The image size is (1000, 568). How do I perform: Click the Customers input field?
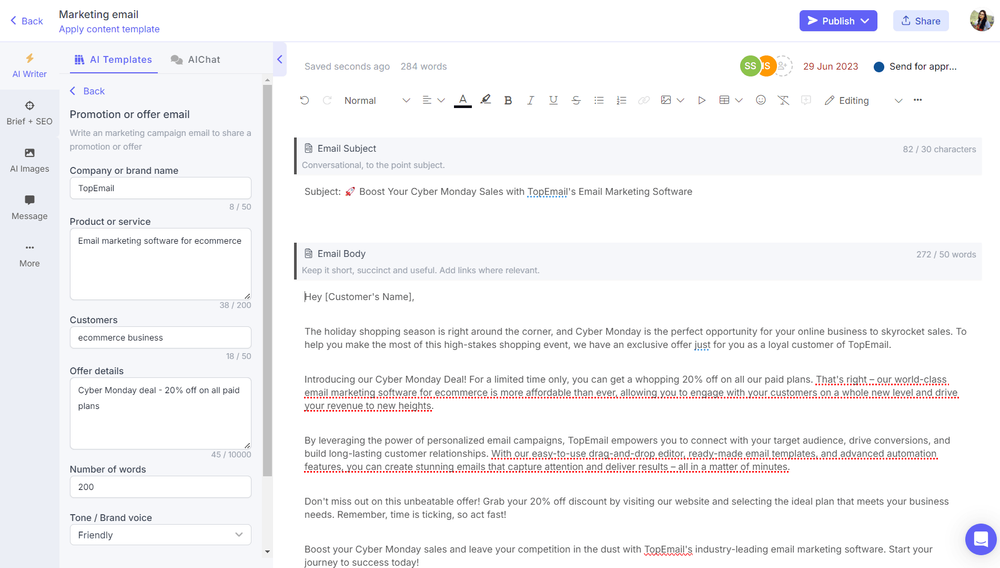pyautogui.click(x=160, y=337)
